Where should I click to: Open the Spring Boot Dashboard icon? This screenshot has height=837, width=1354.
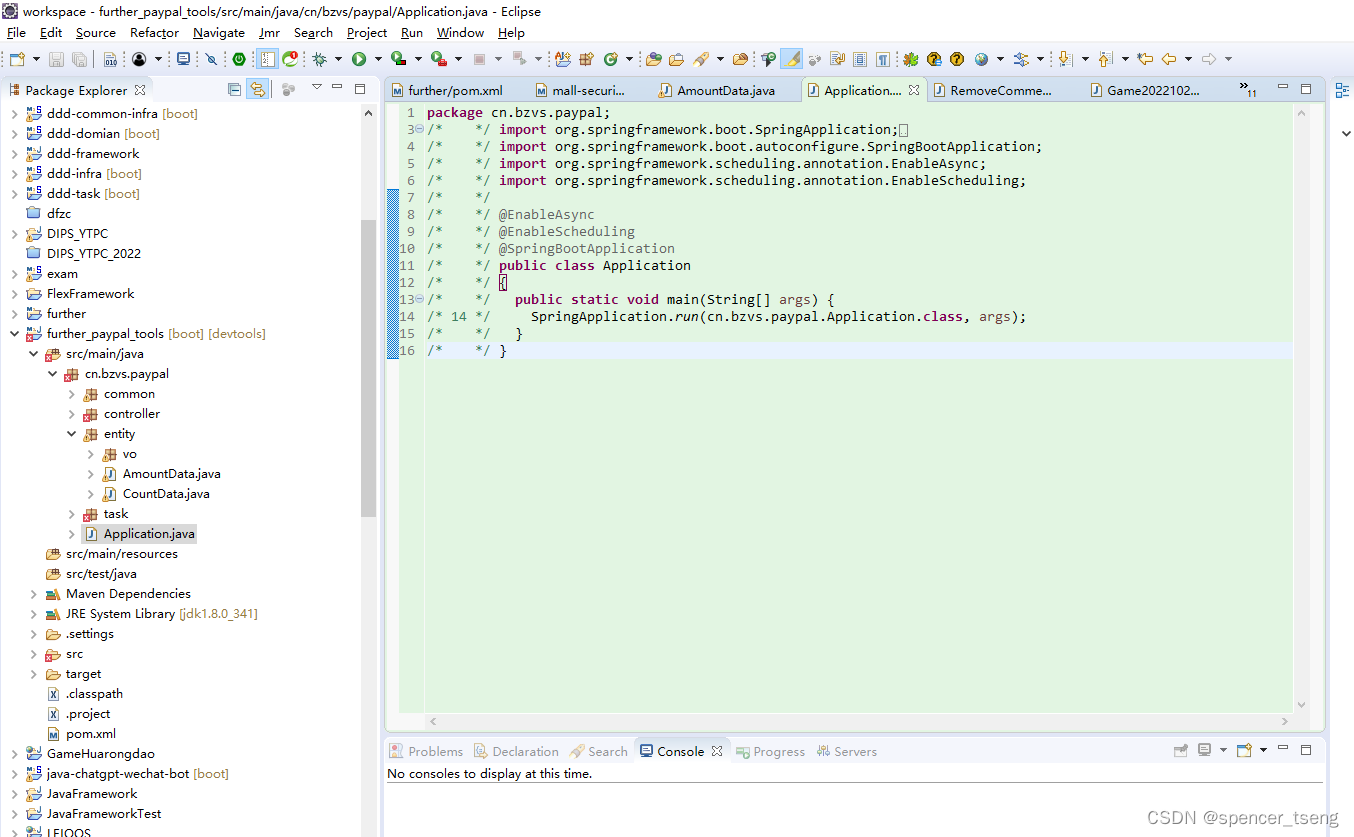click(x=238, y=58)
